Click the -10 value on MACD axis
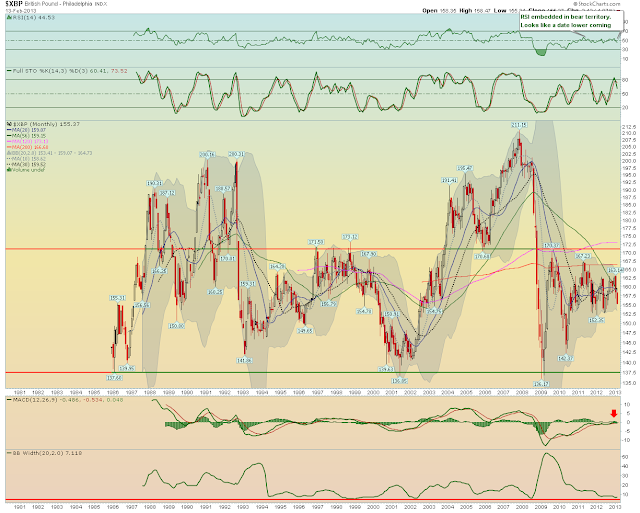Image resolution: width=640 pixels, height=513 pixels. click(626, 440)
